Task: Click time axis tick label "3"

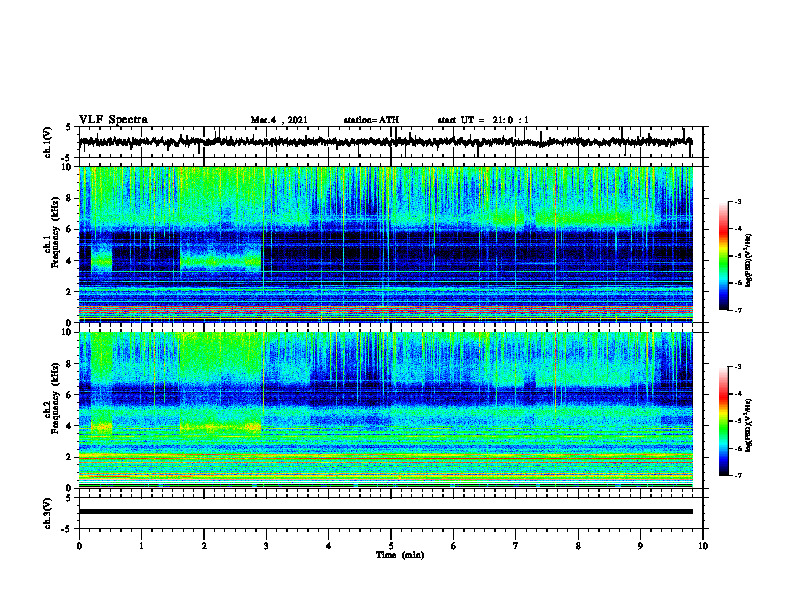Action: pyautogui.click(x=266, y=546)
